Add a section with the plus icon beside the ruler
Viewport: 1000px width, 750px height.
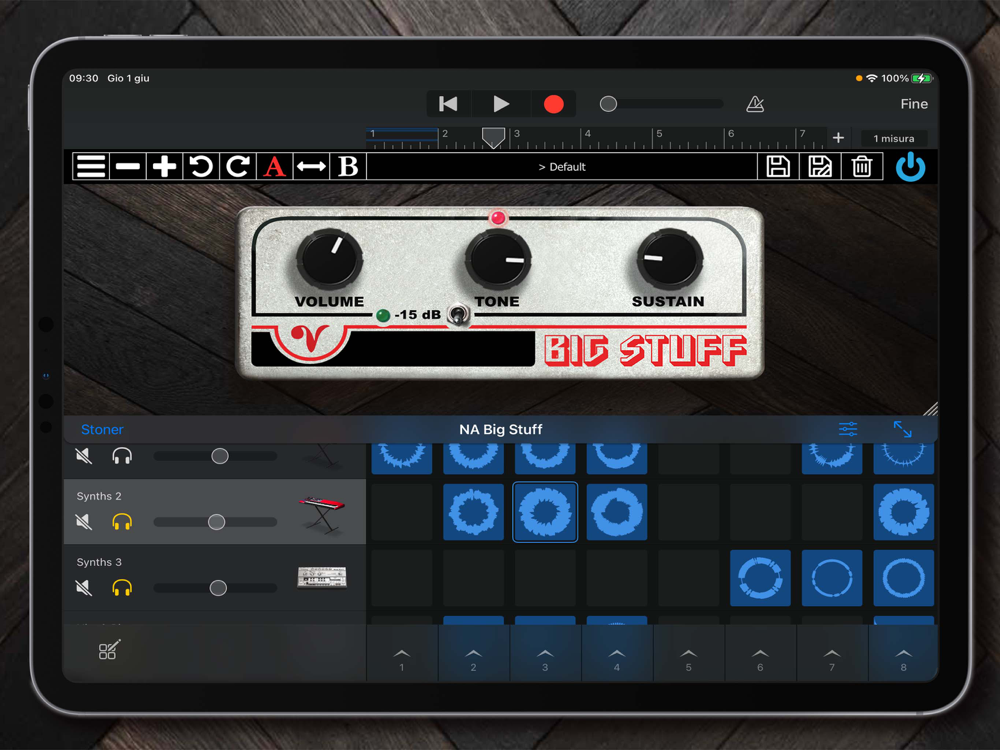[x=838, y=138]
